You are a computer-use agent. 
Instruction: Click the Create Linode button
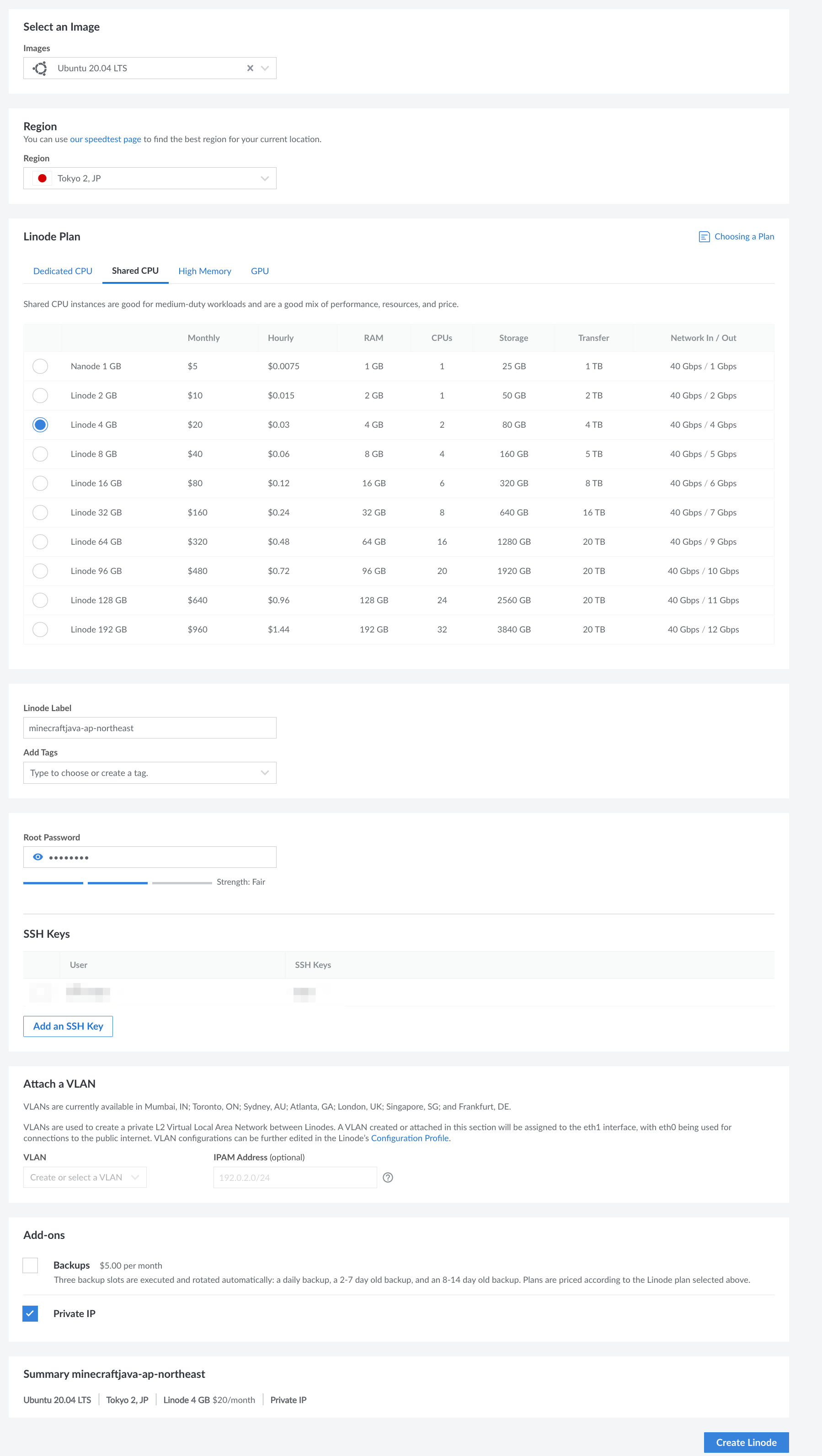click(x=746, y=1442)
